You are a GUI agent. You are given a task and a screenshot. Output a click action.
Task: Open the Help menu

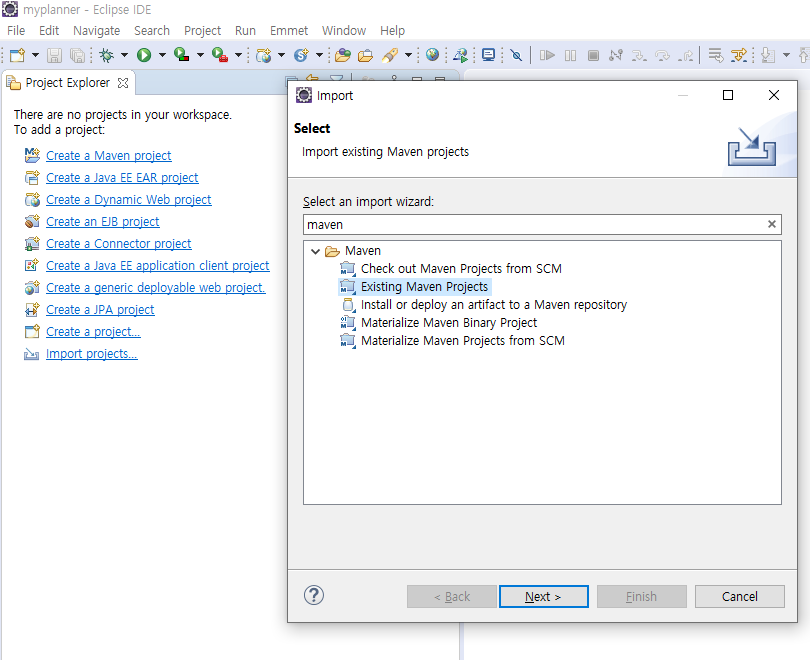[393, 30]
